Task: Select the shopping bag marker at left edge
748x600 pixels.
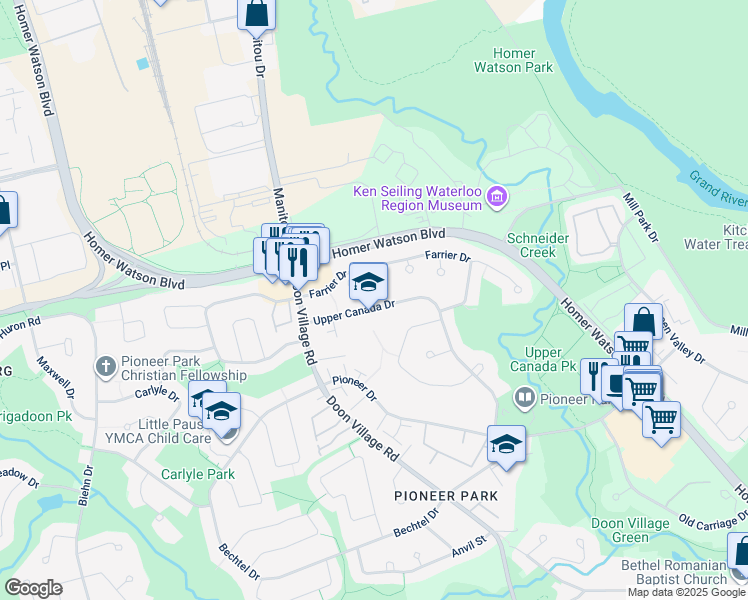Action: pyautogui.click(x=7, y=212)
